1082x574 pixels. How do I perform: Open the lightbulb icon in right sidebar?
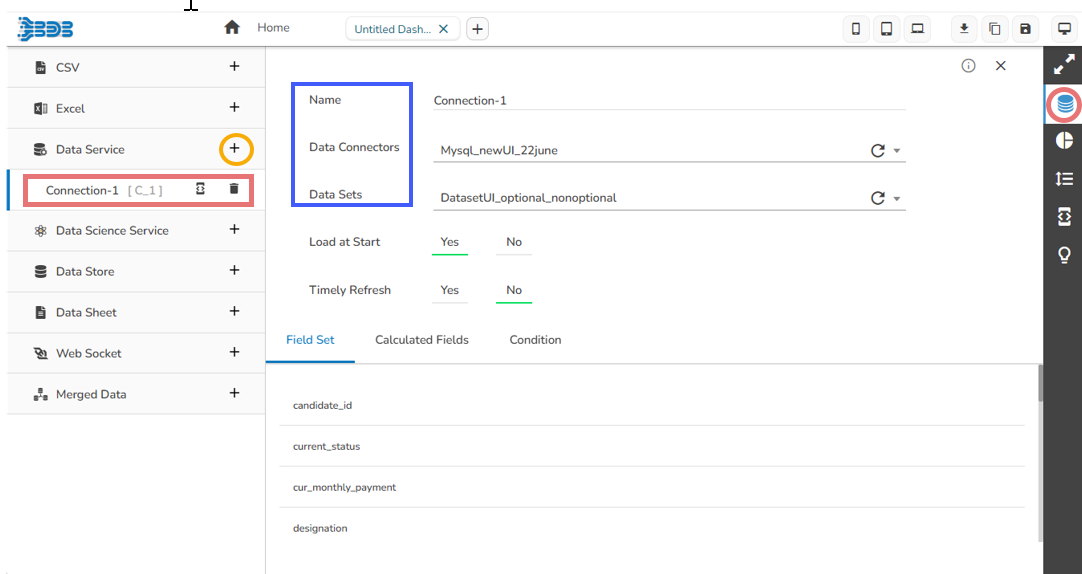[1064, 255]
